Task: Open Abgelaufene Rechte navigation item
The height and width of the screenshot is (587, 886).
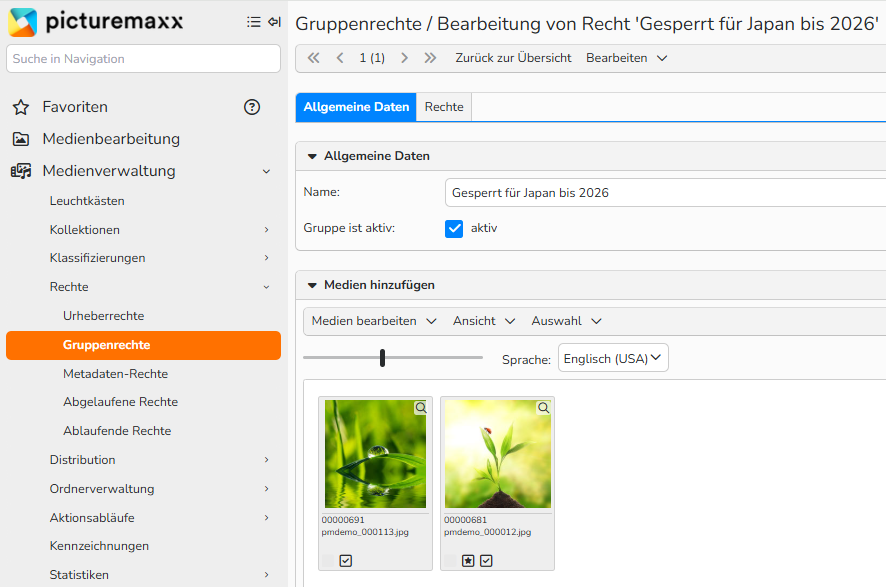Action: [120, 402]
